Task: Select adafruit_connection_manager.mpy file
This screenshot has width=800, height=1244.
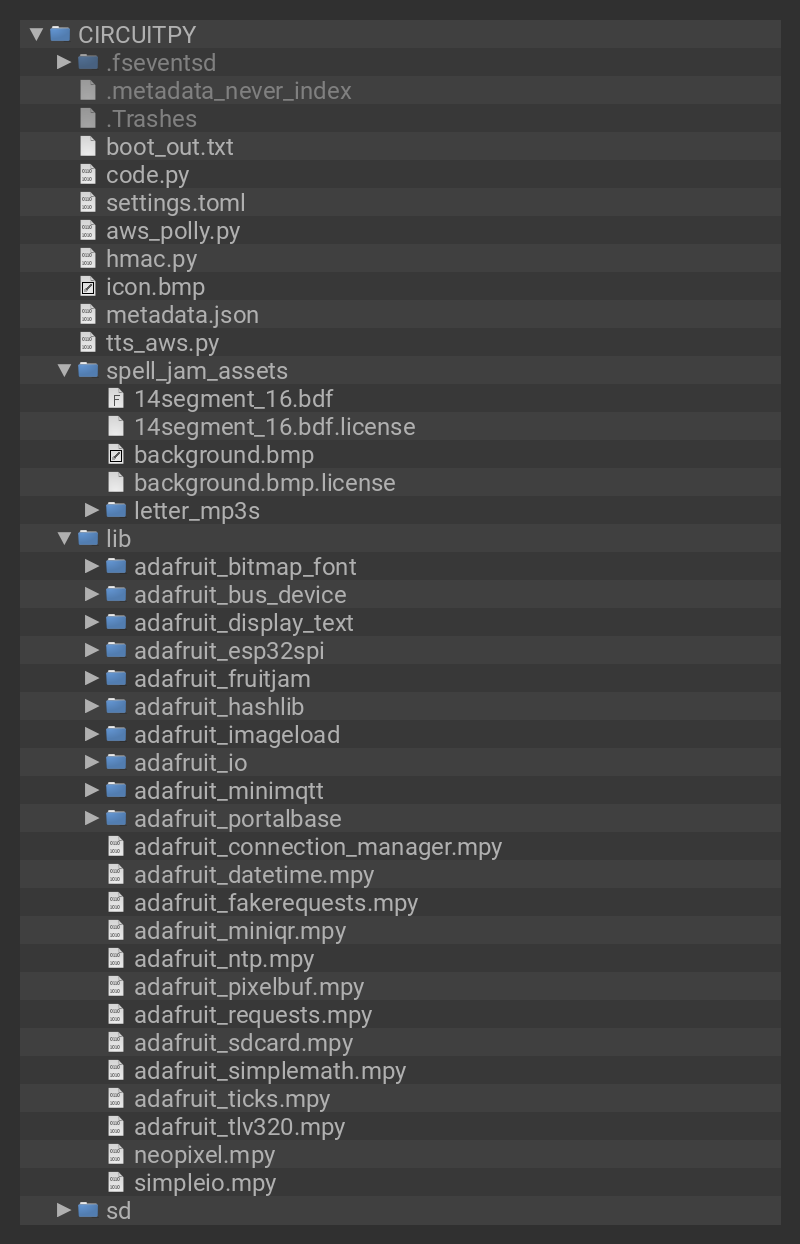Action: [317, 847]
